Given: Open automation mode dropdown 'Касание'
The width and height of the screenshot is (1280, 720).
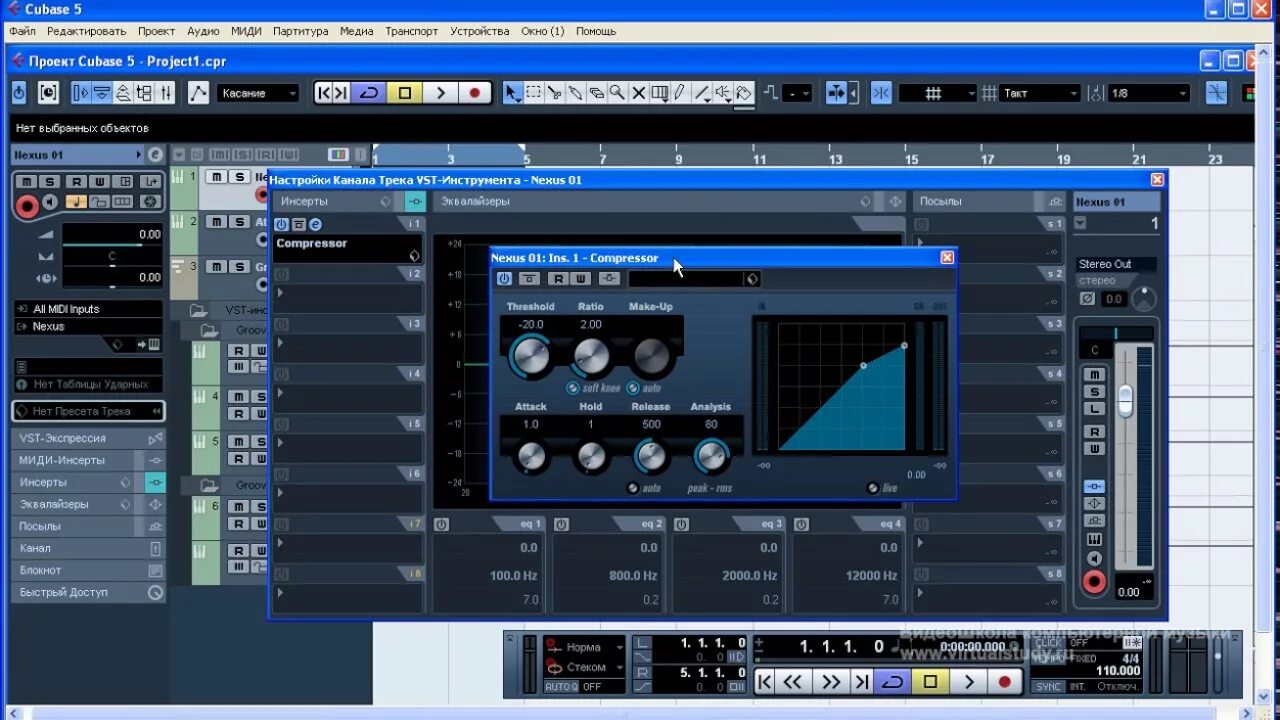Looking at the screenshot, I should [258, 93].
